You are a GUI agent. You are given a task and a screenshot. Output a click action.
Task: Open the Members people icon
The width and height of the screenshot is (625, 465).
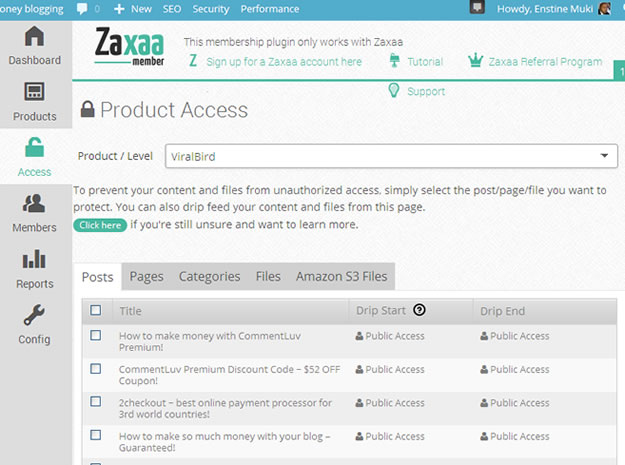point(34,203)
